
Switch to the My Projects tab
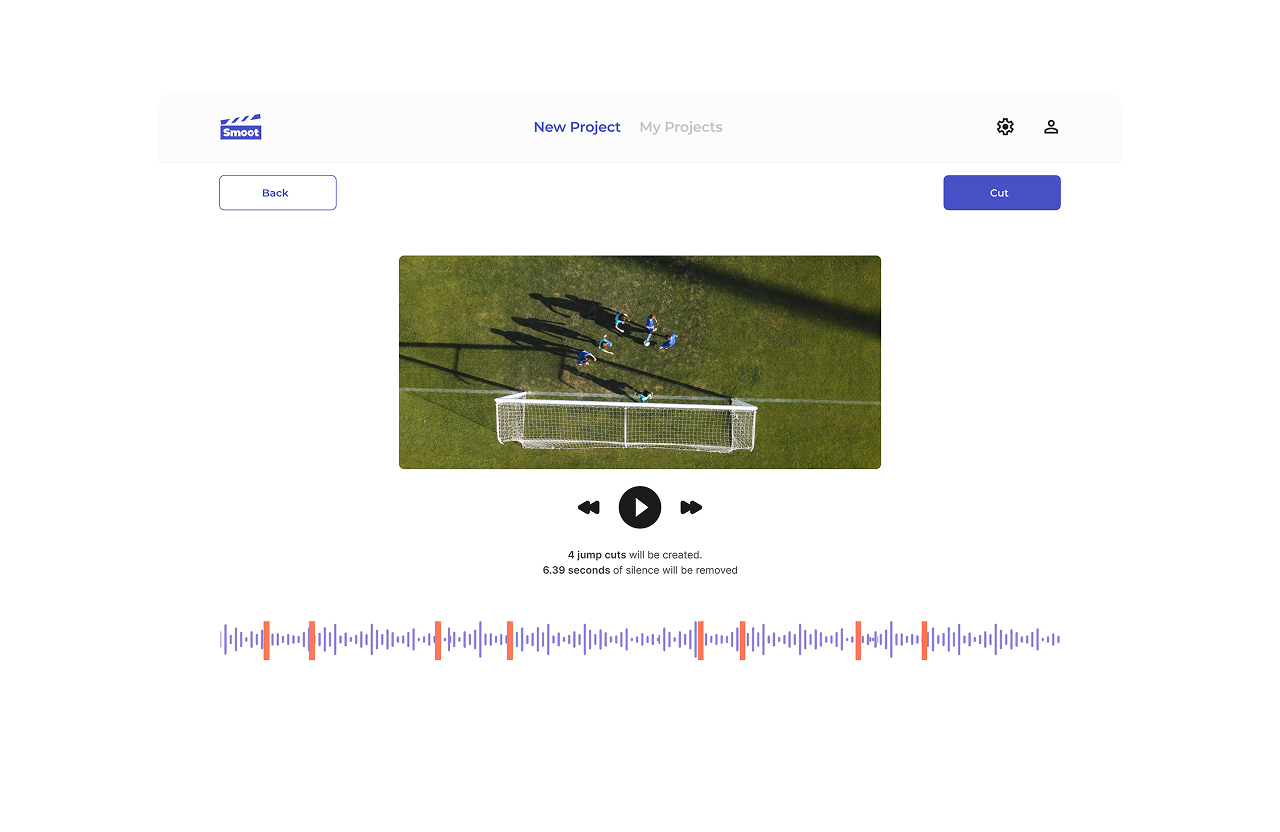681,127
